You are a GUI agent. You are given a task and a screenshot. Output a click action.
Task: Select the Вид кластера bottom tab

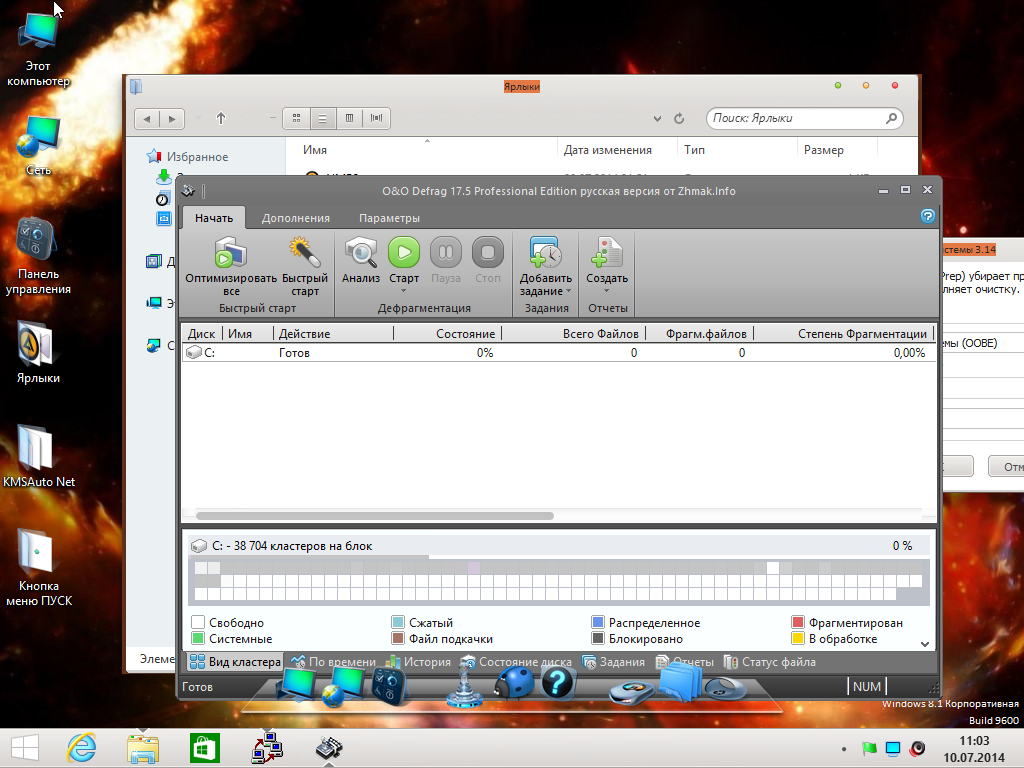(235, 662)
